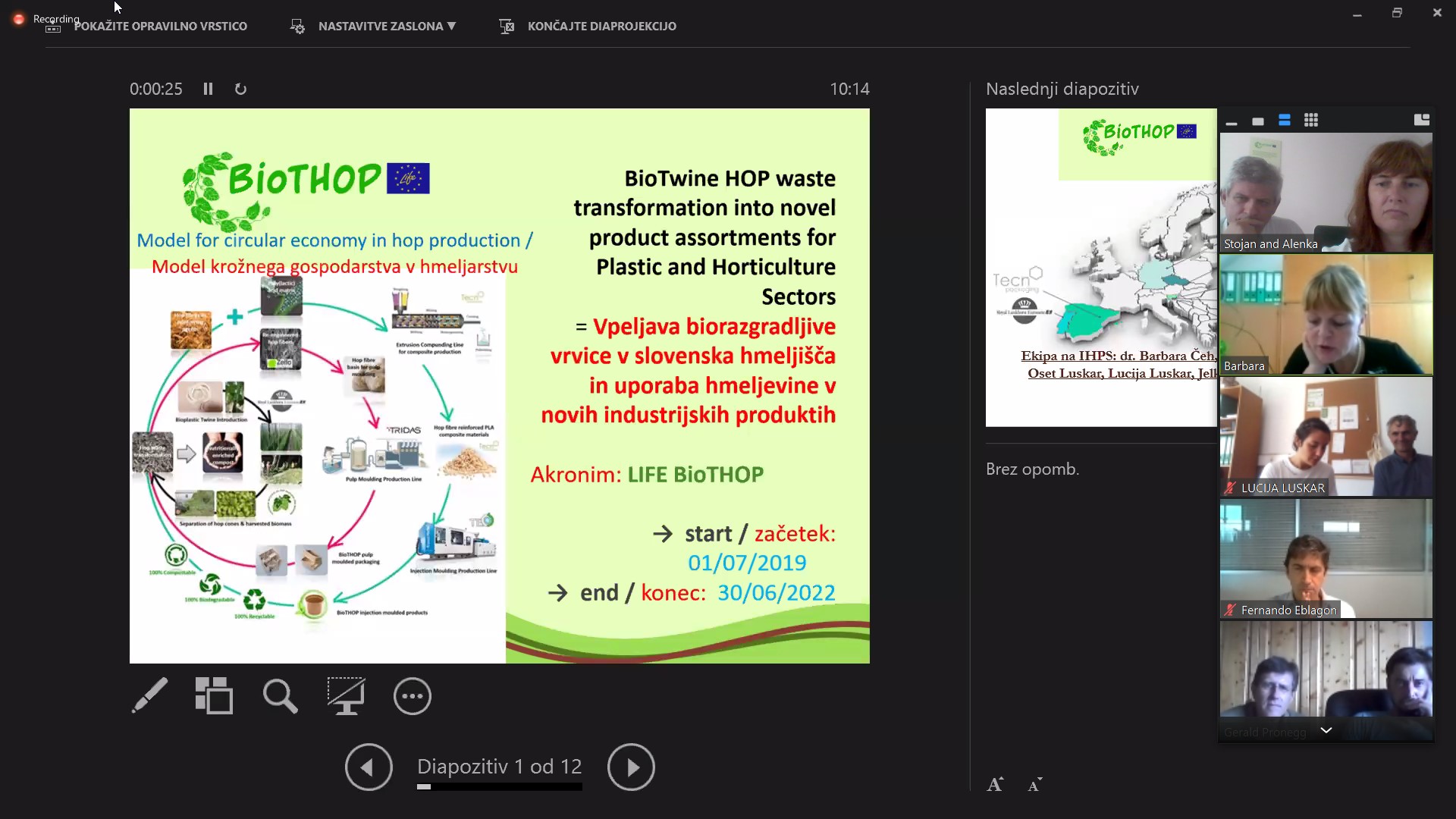Select the Stojan and Alenka video tile

pos(1326,193)
